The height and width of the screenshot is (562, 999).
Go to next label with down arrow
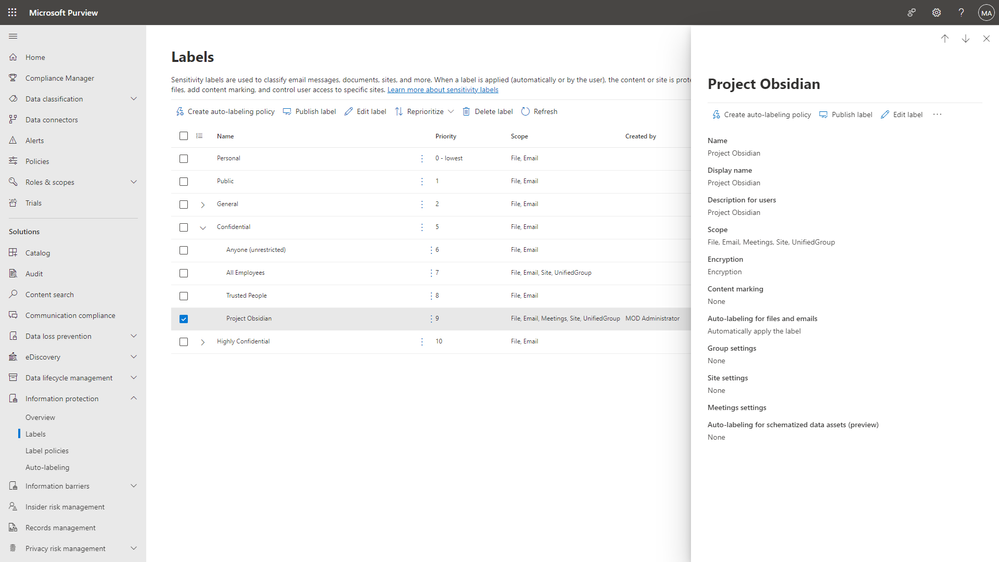click(966, 39)
